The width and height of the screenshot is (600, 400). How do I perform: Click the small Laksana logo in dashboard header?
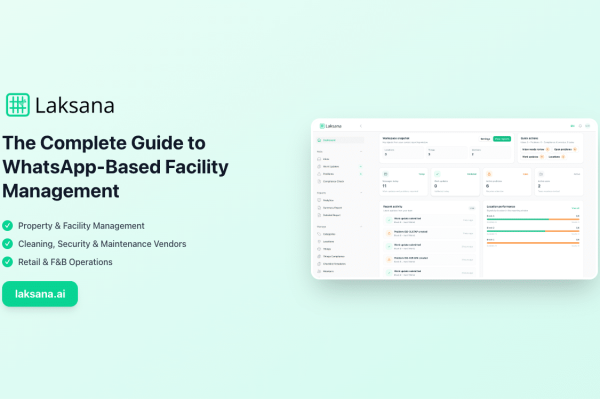[x=331, y=126]
